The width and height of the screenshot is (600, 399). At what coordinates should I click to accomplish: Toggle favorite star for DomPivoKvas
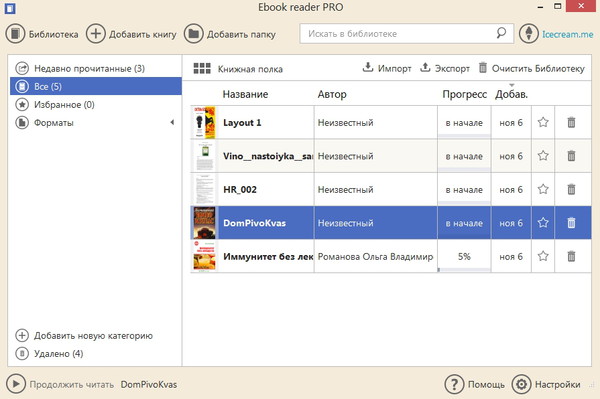click(x=543, y=223)
